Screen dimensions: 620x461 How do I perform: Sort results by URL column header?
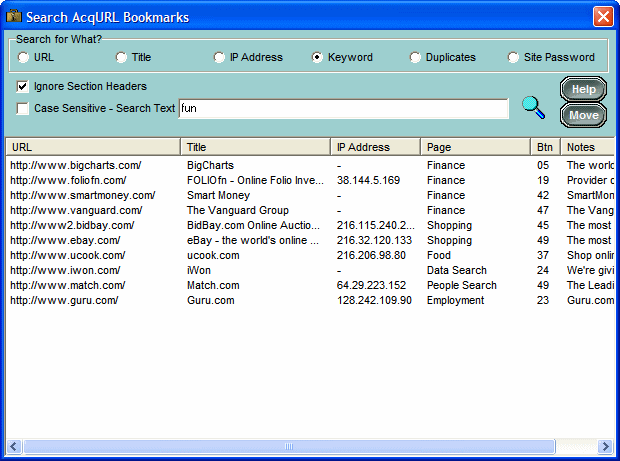(93, 147)
